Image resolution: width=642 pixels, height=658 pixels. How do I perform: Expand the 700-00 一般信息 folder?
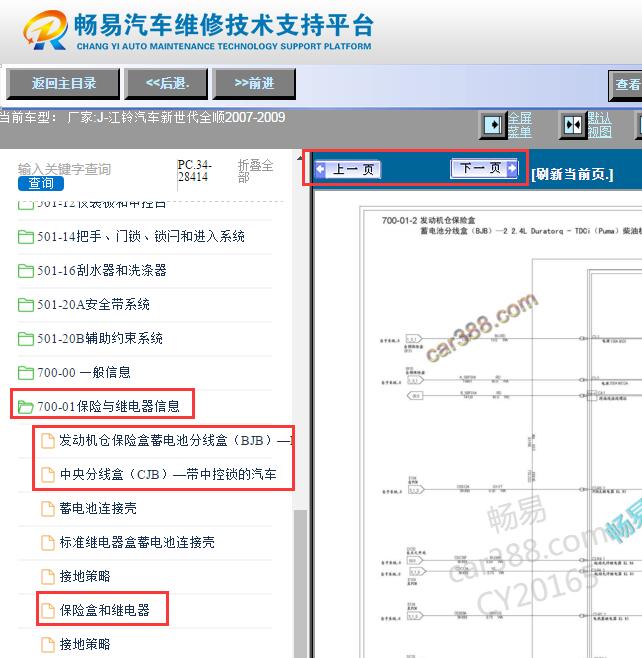(x=84, y=373)
